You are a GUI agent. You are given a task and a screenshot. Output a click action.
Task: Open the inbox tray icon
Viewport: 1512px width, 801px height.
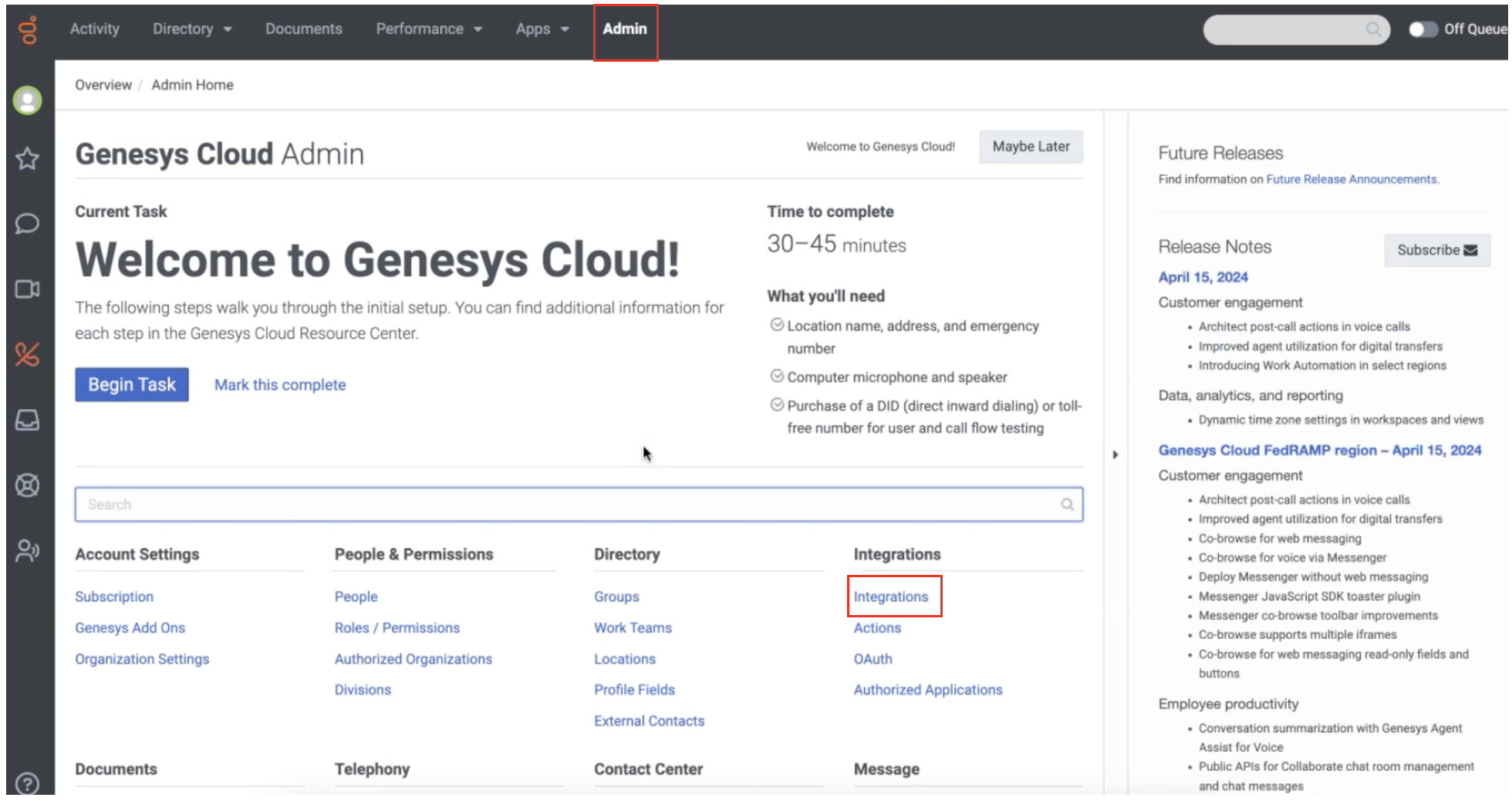pyautogui.click(x=27, y=420)
